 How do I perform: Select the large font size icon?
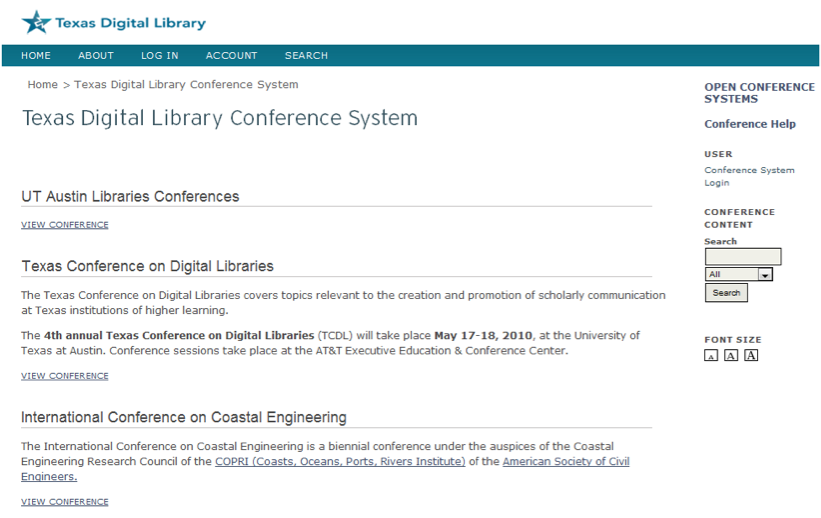tap(751, 355)
